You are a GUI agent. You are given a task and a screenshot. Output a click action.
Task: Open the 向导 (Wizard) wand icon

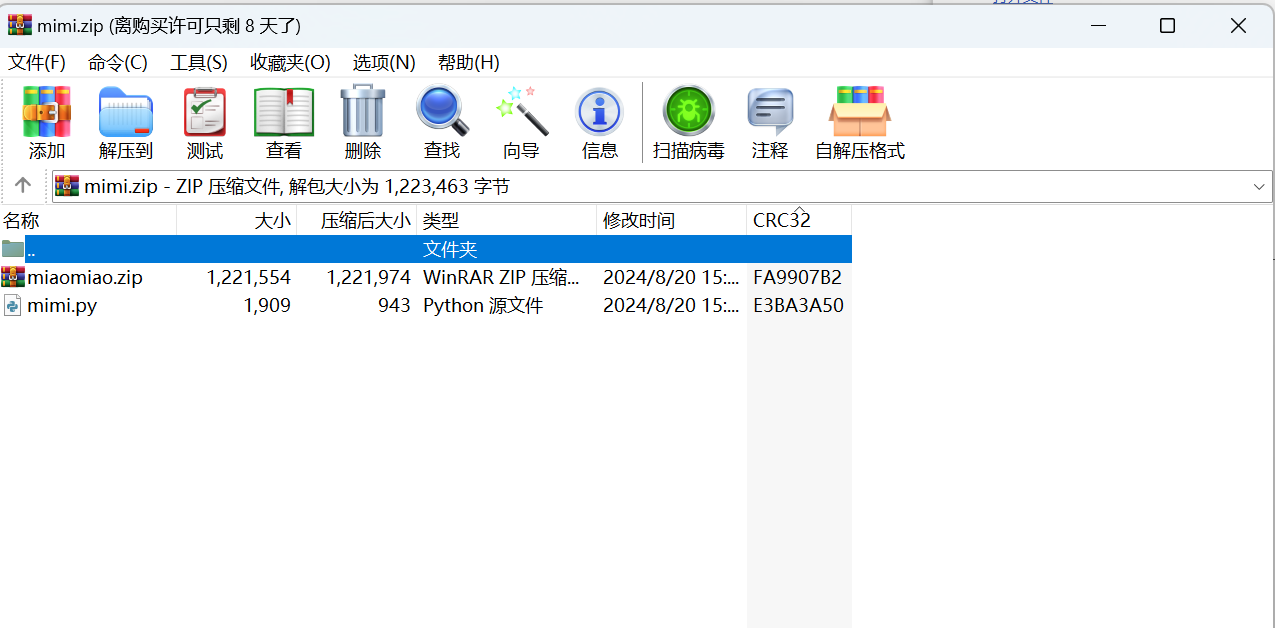coord(521,111)
